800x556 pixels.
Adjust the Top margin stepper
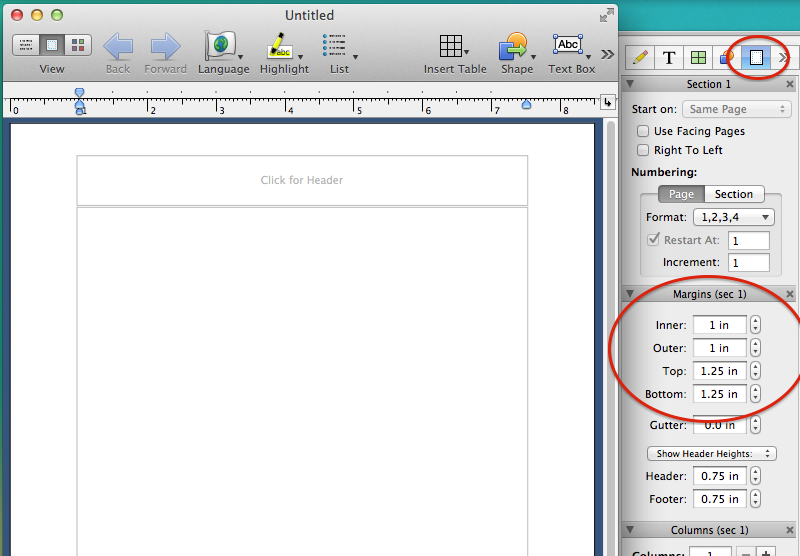(756, 371)
